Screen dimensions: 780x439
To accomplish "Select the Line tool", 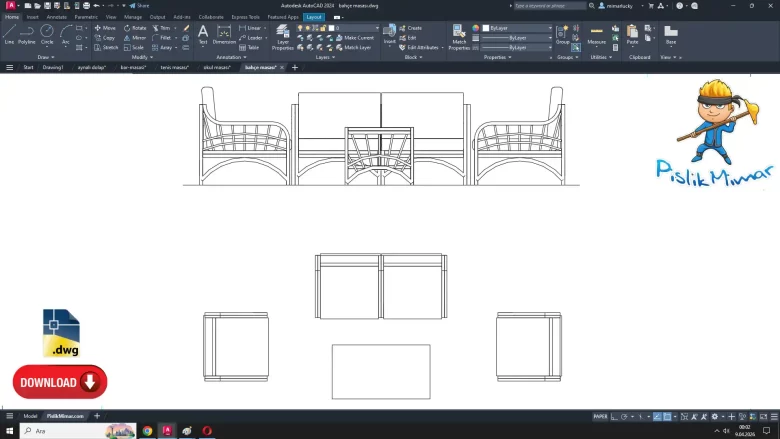I will pyautogui.click(x=9, y=34).
